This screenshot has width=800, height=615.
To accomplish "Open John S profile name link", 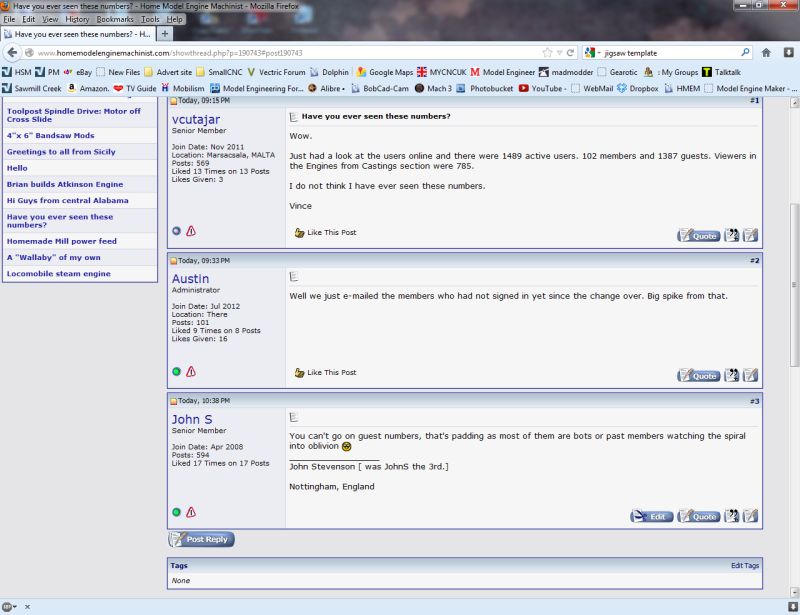I will pos(192,420).
